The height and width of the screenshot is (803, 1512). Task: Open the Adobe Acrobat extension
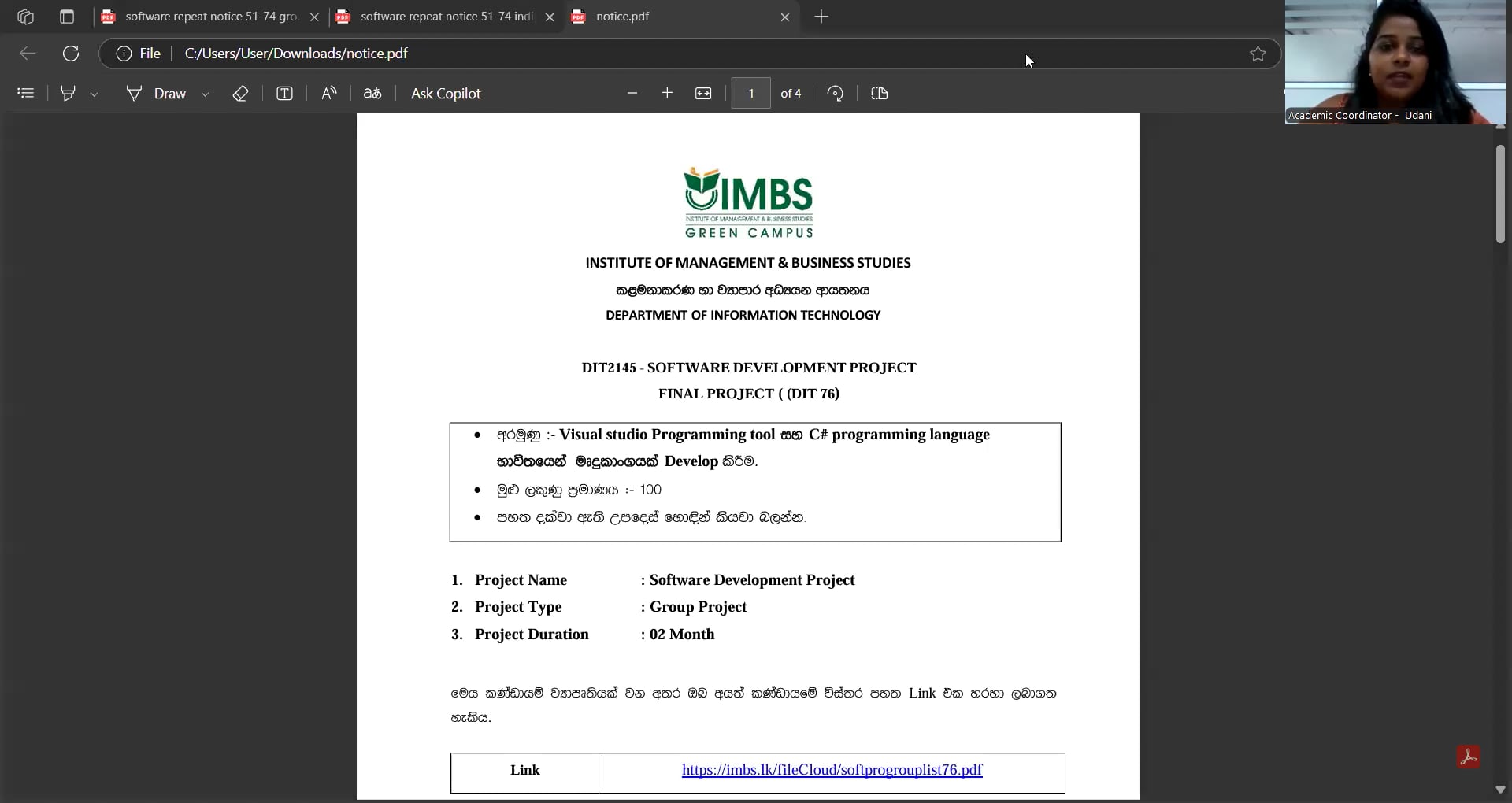point(1469,756)
